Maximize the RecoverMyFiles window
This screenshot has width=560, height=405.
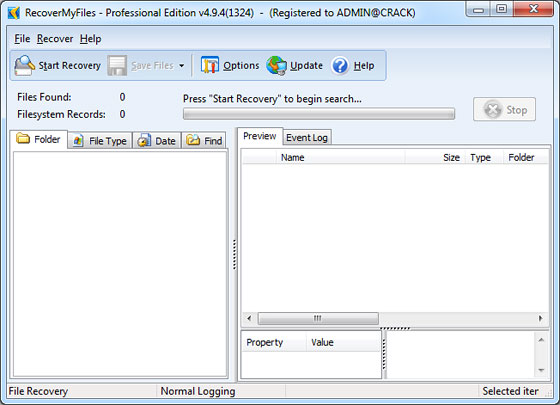(502, 9)
